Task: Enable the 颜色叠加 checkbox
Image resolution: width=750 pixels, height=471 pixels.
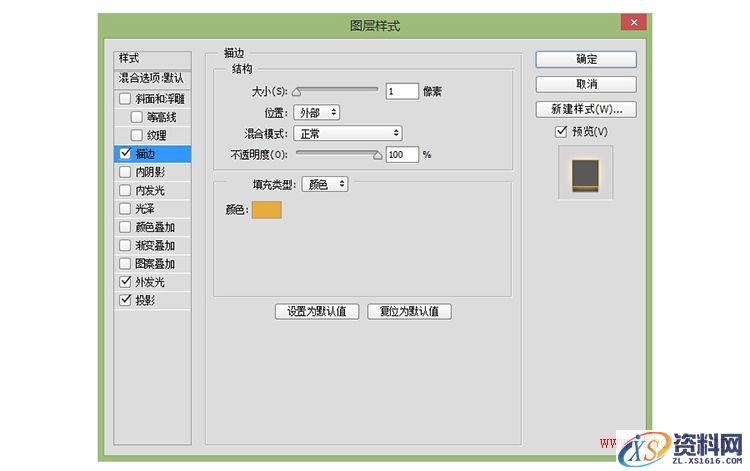Action: (x=125, y=227)
